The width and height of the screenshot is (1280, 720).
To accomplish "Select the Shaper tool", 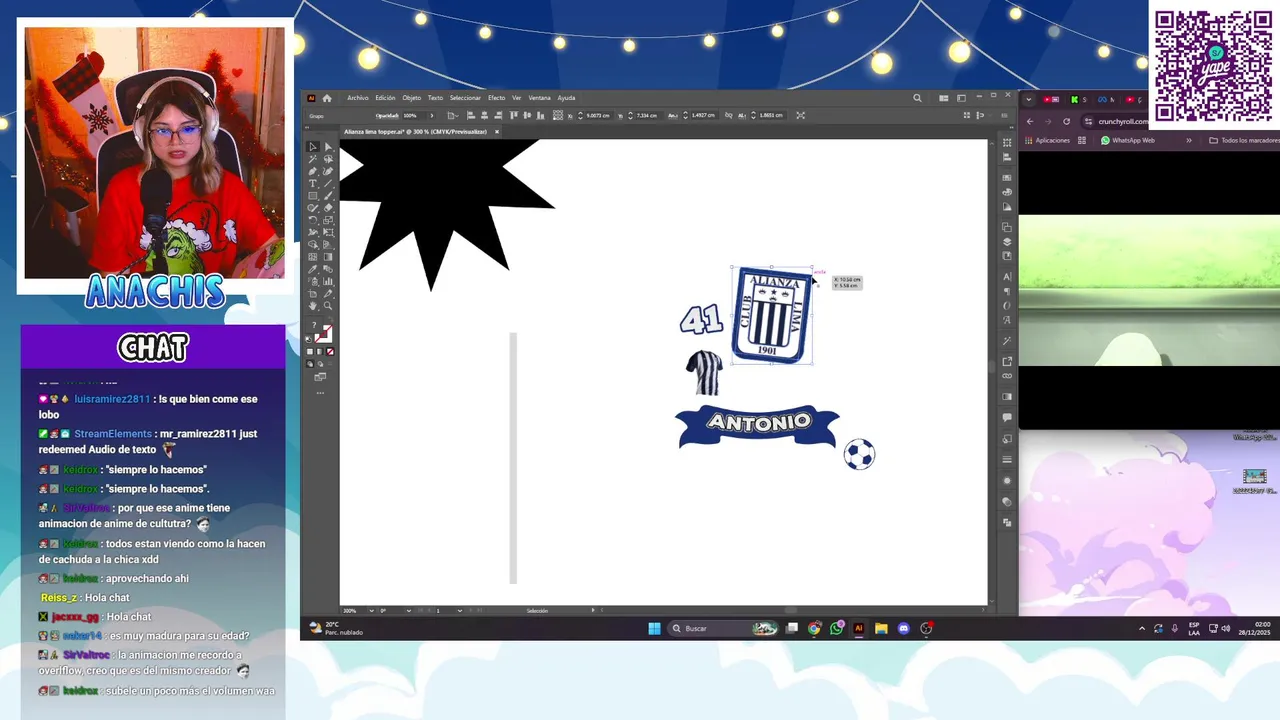I will 313,207.
